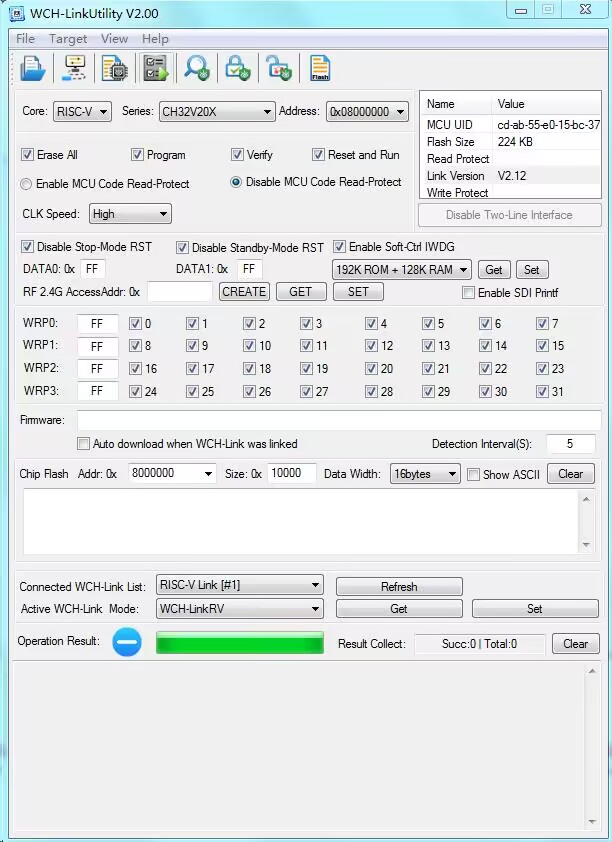This screenshot has width=612, height=842.
Task: Open the Connected WCH-Link List dropdown
Action: pyautogui.click(x=240, y=585)
